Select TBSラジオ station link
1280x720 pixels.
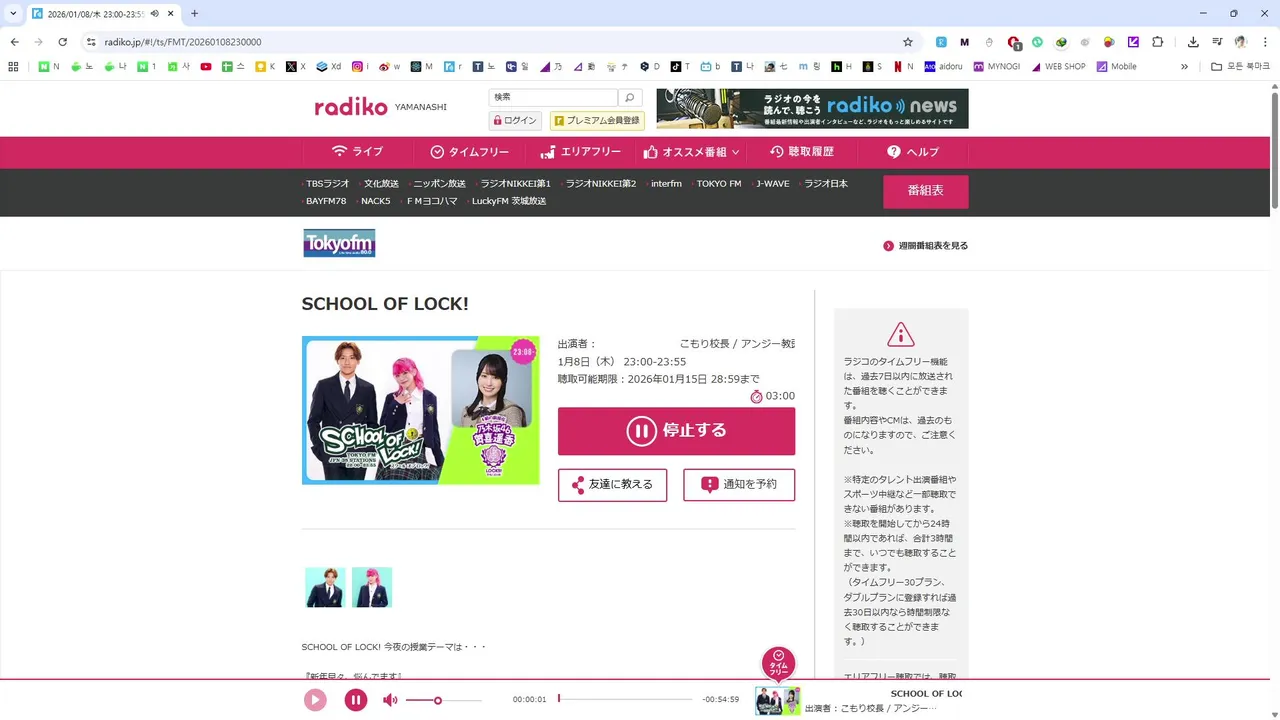pyautogui.click(x=327, y=184)
